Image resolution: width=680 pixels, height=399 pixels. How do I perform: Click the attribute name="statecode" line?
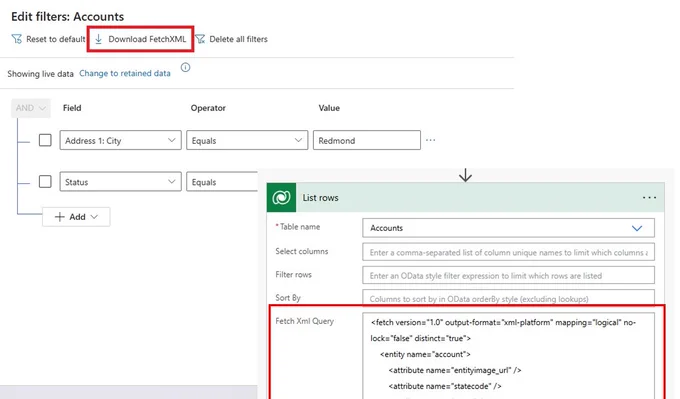point(445,386)
